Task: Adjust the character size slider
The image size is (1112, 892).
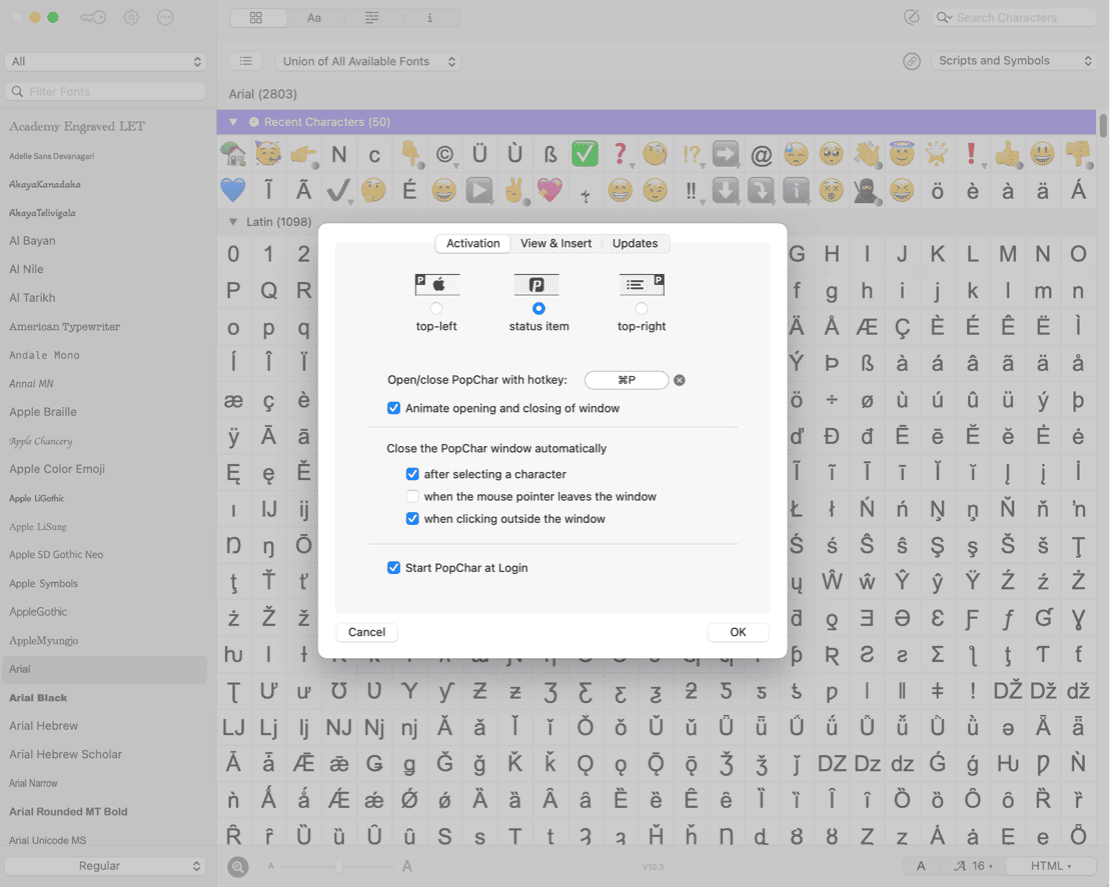Action: 339,866
